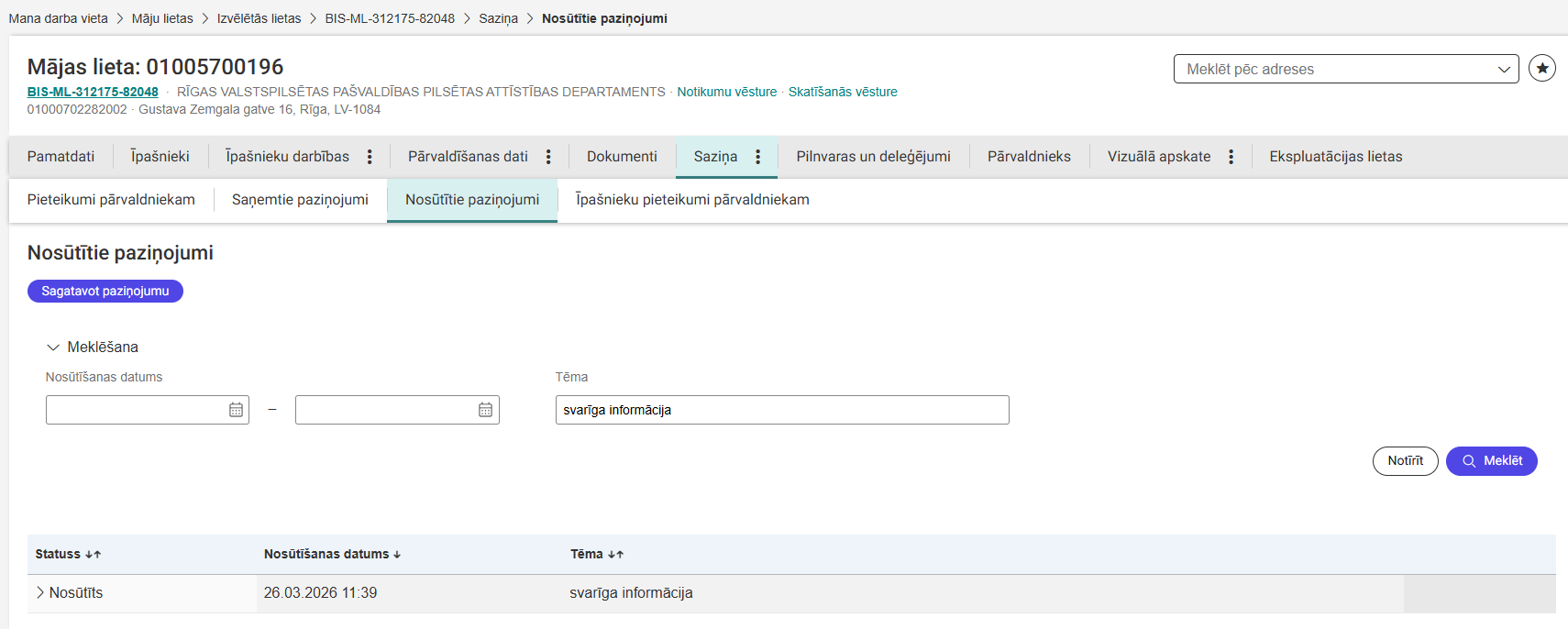Image resolution: width=1568 pixels, height=629 pixels.
Task: Click the star favorite icon
Action: pos(1542,68)
